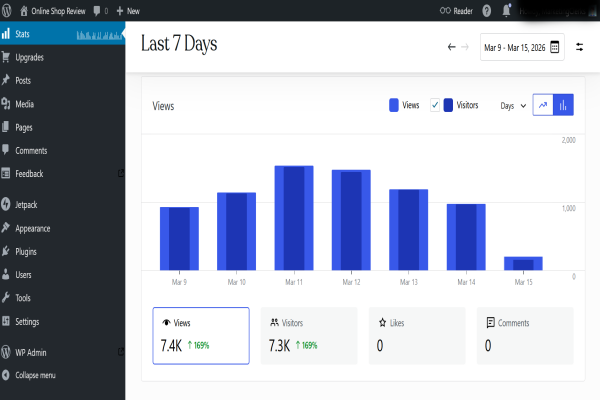This screenshot has width=600, height=400.
Task: Expand the Days period dropdown
Action: pos(512,105)
